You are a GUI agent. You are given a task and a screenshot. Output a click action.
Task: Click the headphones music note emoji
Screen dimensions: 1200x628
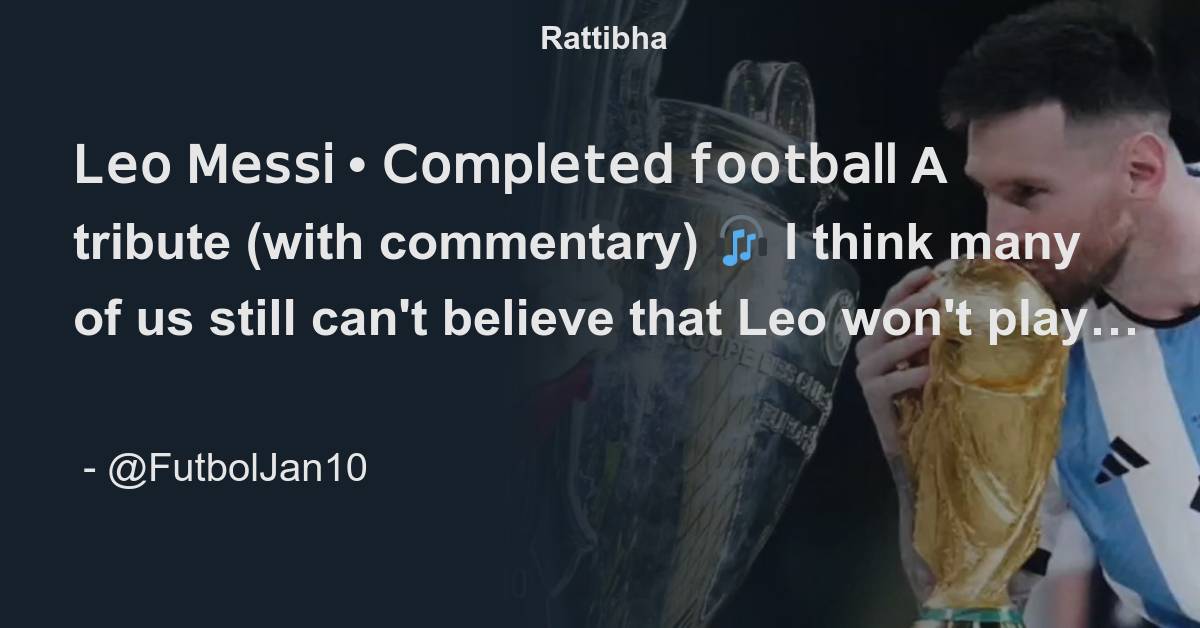(742, 243)
